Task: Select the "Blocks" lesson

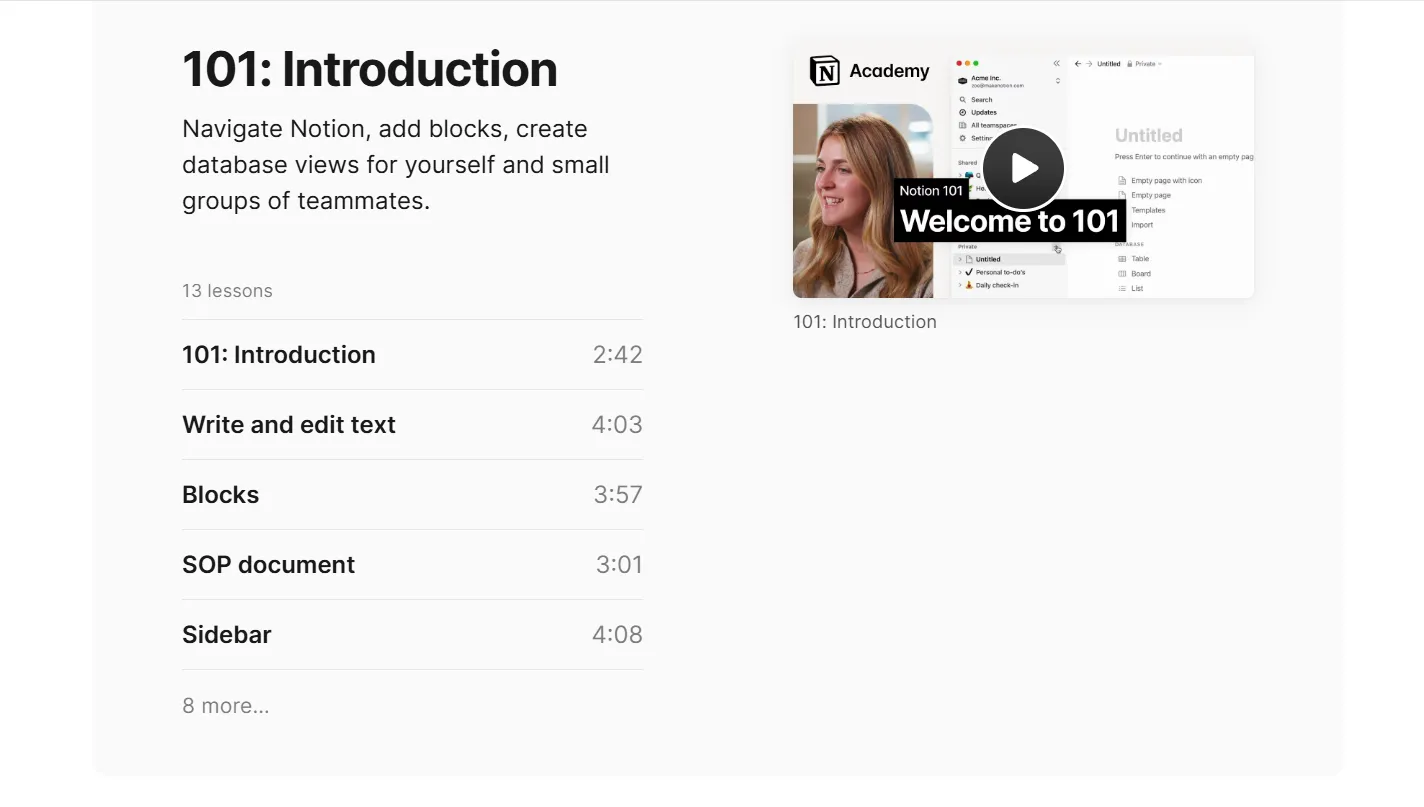Action: [x=221, y=495]
